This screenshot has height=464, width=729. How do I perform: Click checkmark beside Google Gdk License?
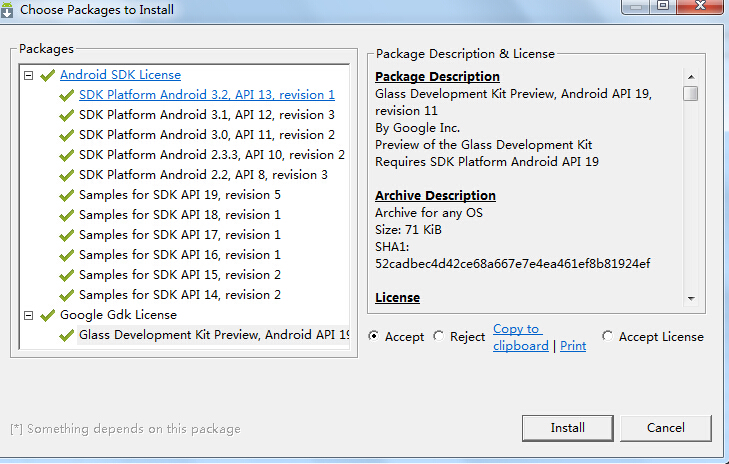47,315
